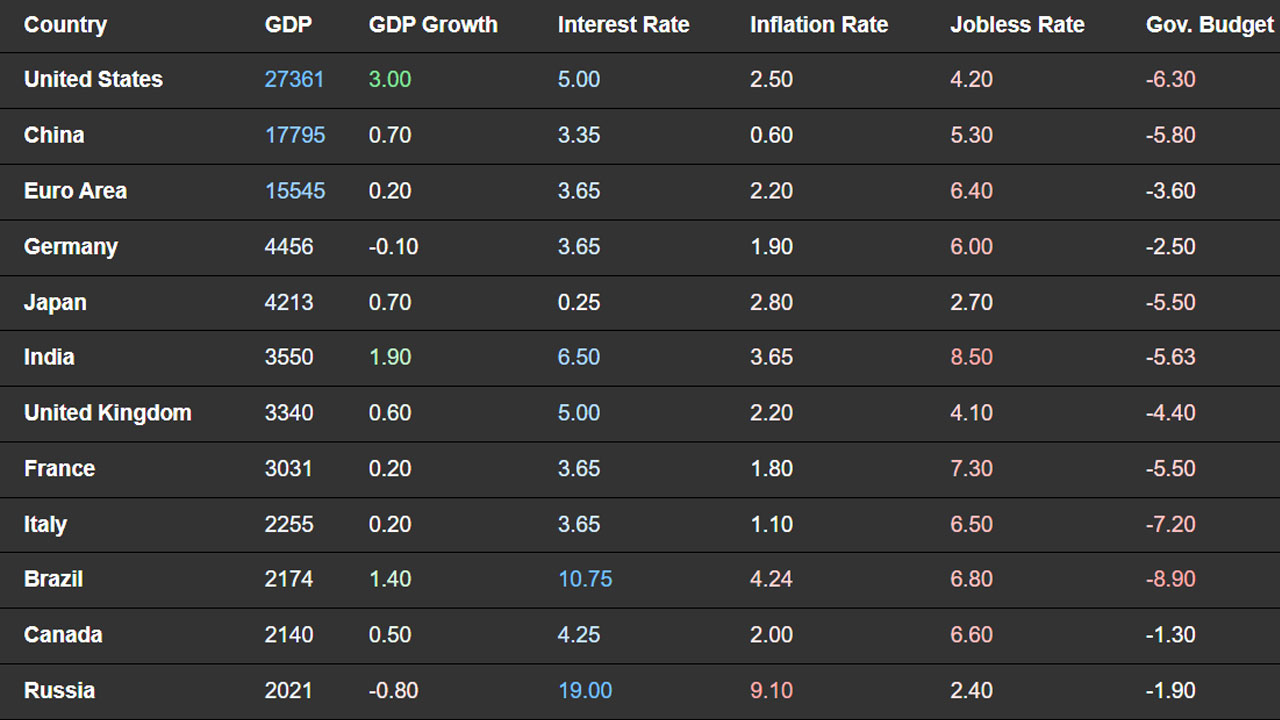1280x720 pixels.
Task: Click Russia GDP value 2021
Action: tap(288, 691)
